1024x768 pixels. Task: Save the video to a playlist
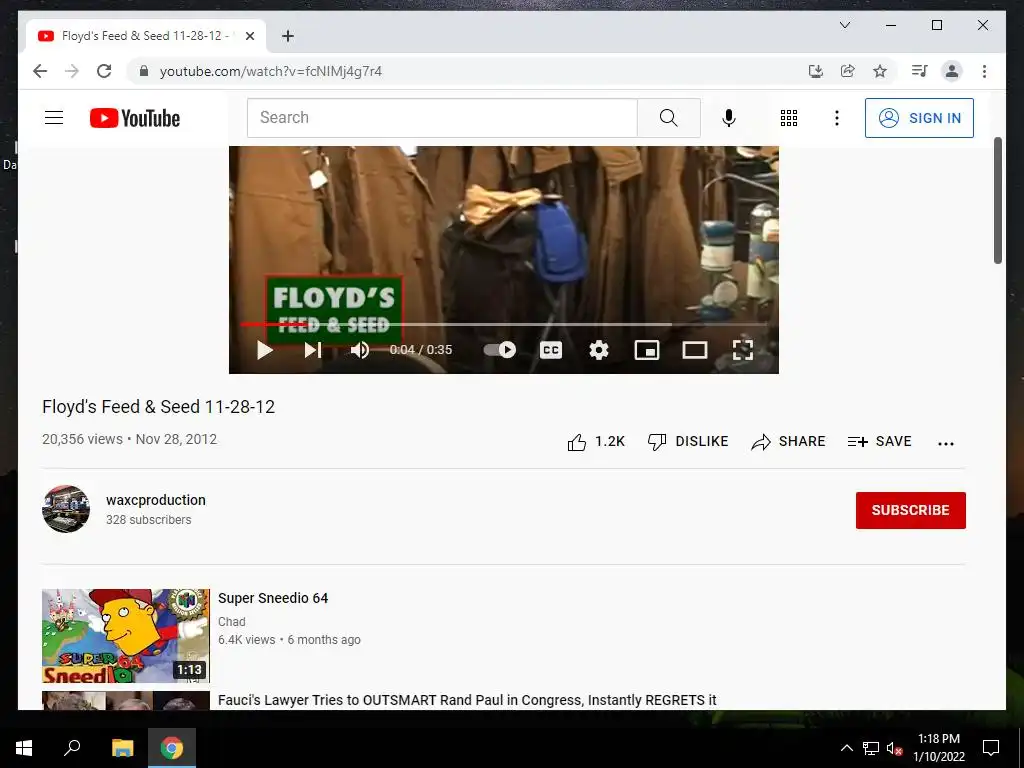pyautogui.click(x=880, y=442)
